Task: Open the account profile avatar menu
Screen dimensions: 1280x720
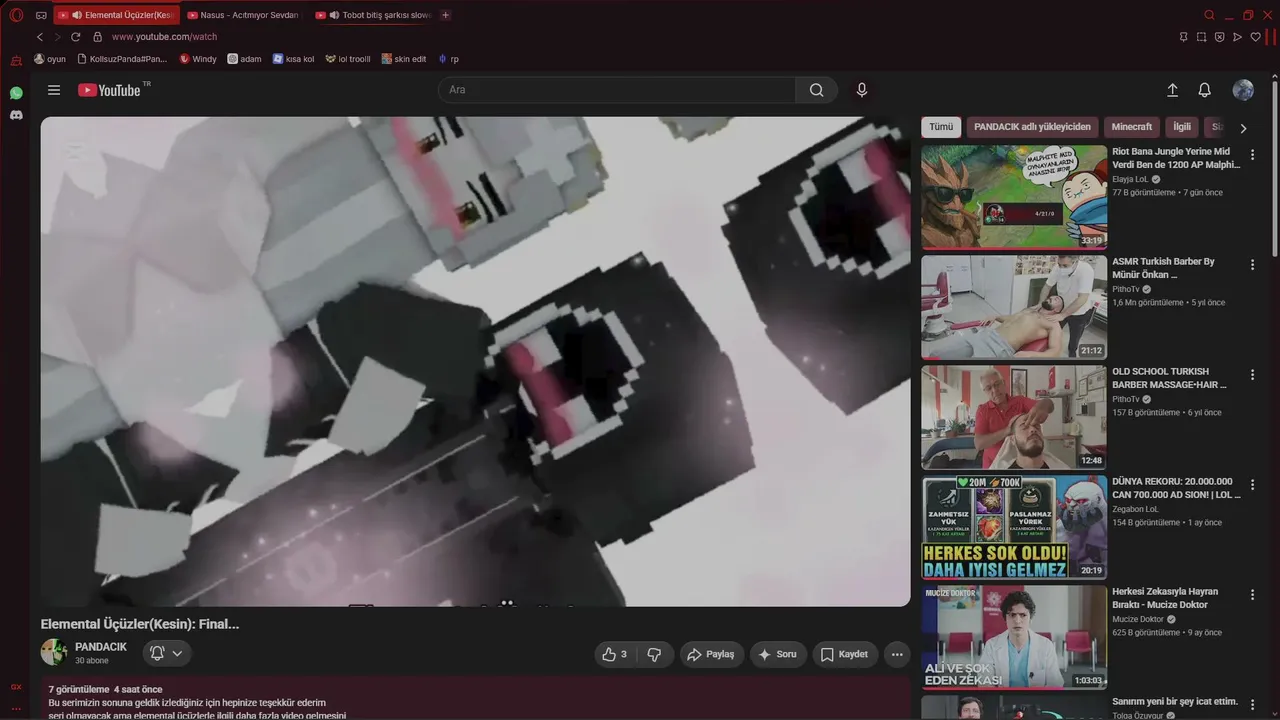Action: (1243, 90)
